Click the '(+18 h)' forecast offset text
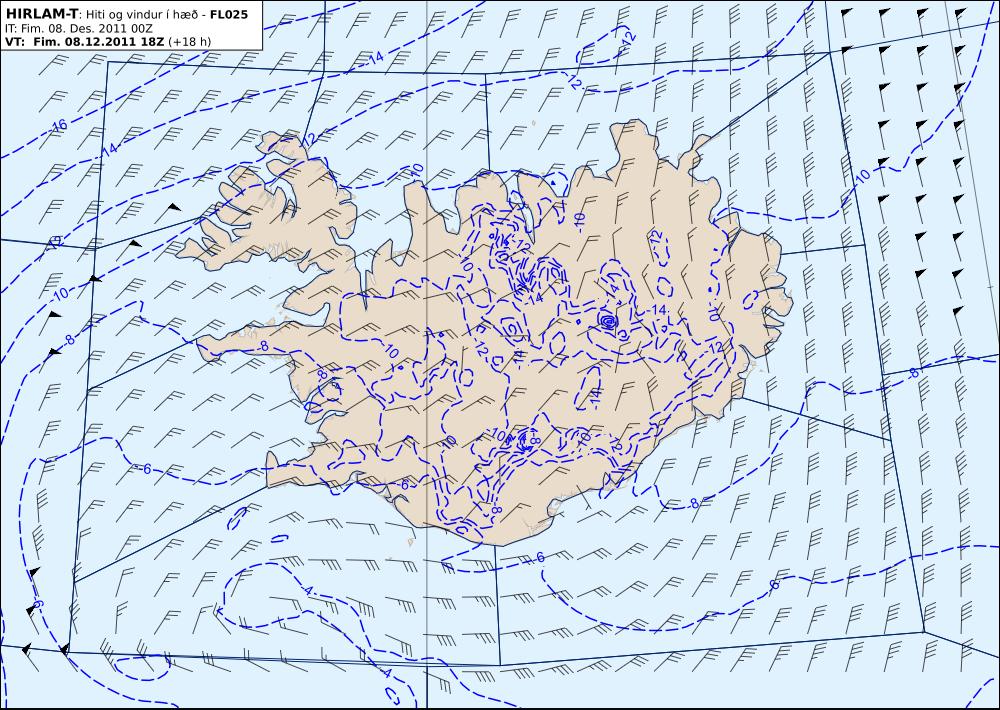Screen dimensions: 1000x710 pos(189,42)
